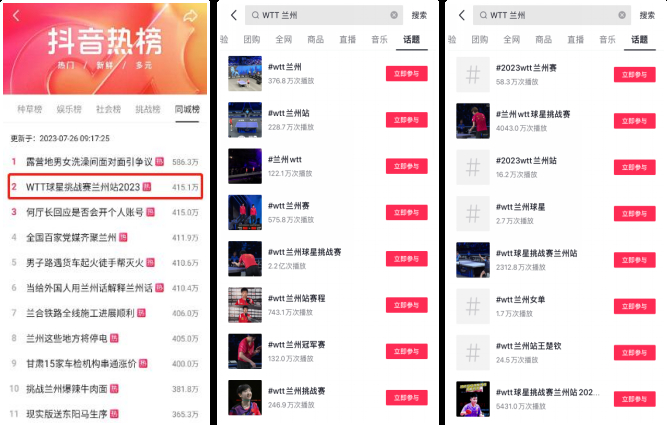This screenshot has width=667, height=425.
Task: Open the ranked item WTT球星挑战赛兰州站2023
Action: pyautogui.click(x=105, y=187)
